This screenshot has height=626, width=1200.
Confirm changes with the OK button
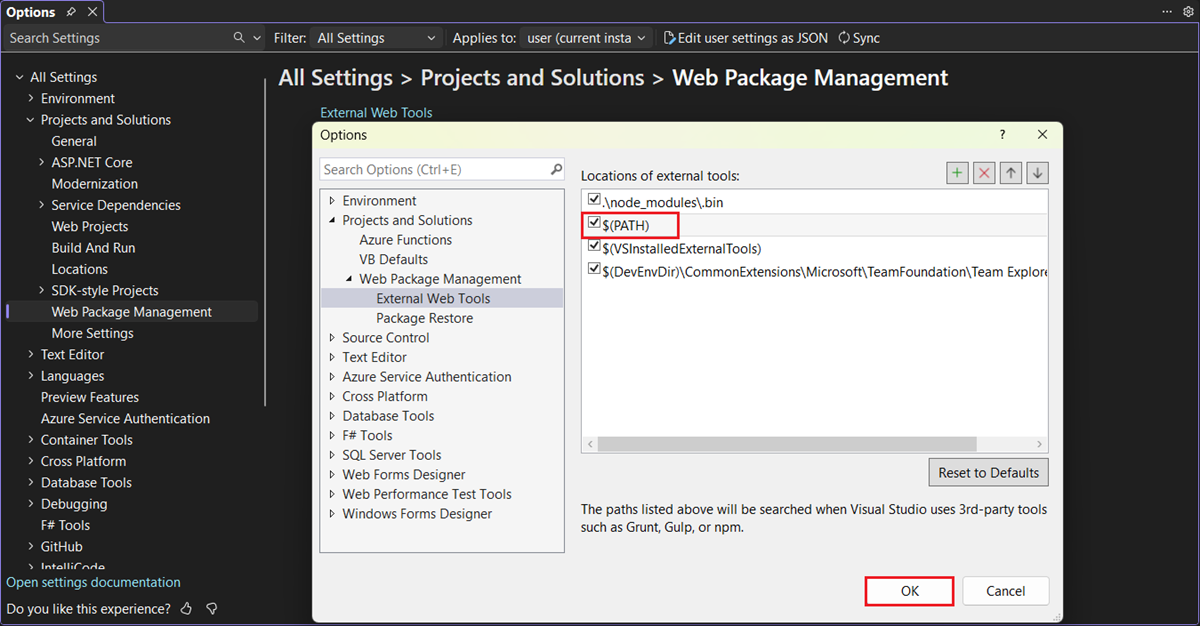908,591
